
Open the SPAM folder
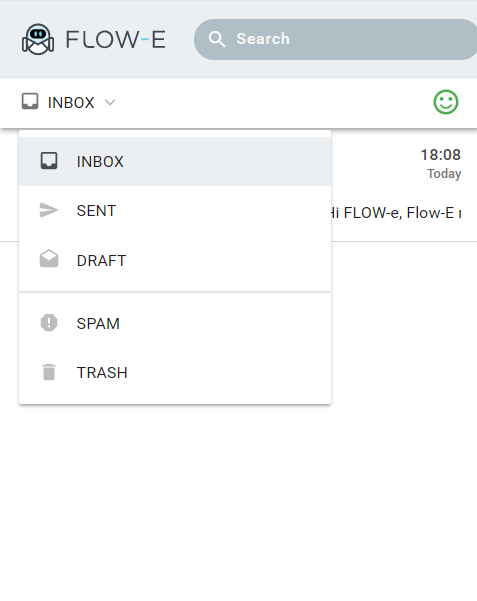coord(175,323)
